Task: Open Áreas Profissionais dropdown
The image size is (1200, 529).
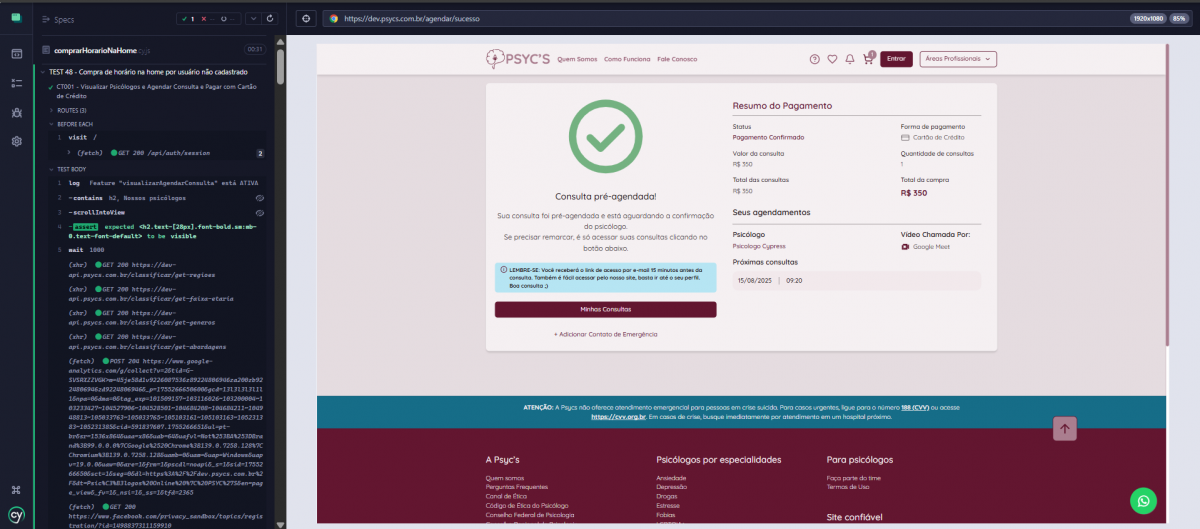Action: point(958,59)
